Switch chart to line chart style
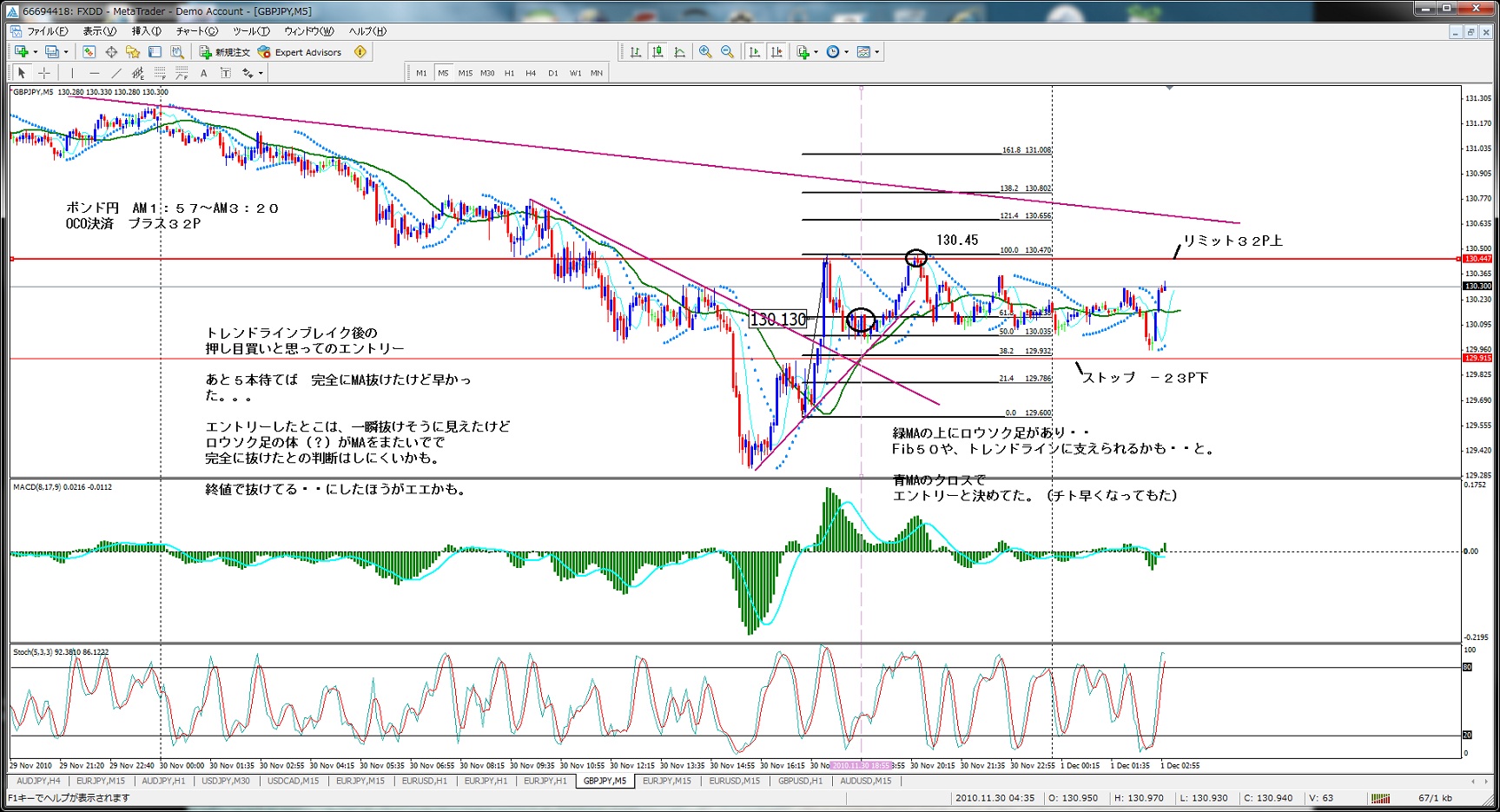The width and height of the screenshot is (1500, 812). coord(680,52)
